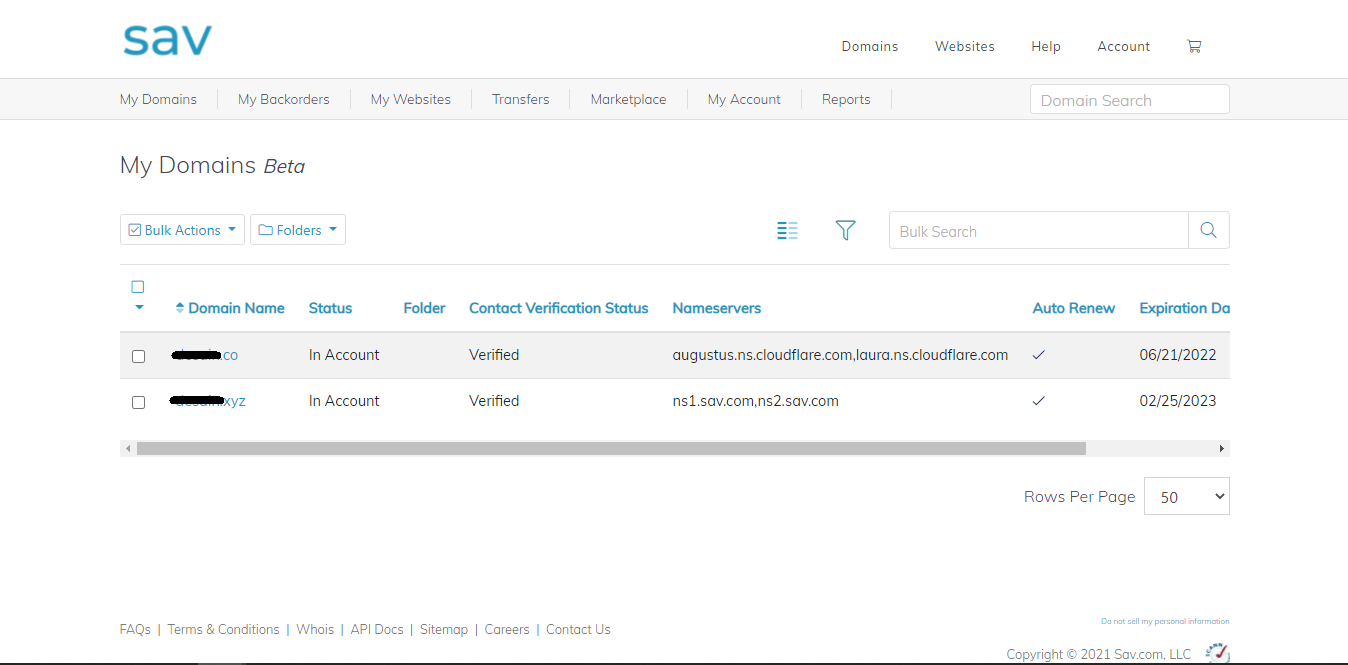Viewport: 1348px width, 665px height.
Task: Open the API Docs footer link
Action: click(x=377, y=629)
